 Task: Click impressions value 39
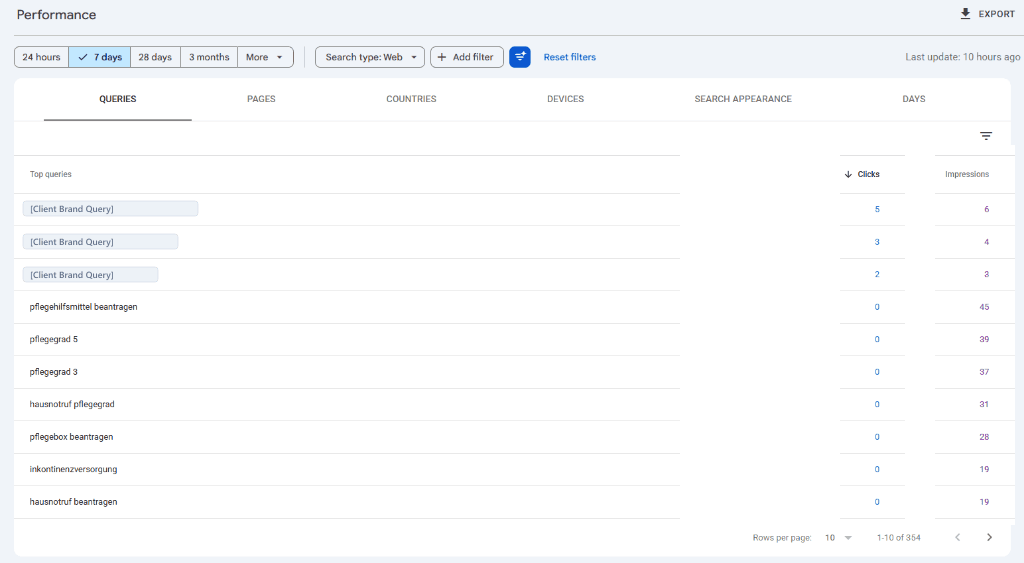point(984,340)
